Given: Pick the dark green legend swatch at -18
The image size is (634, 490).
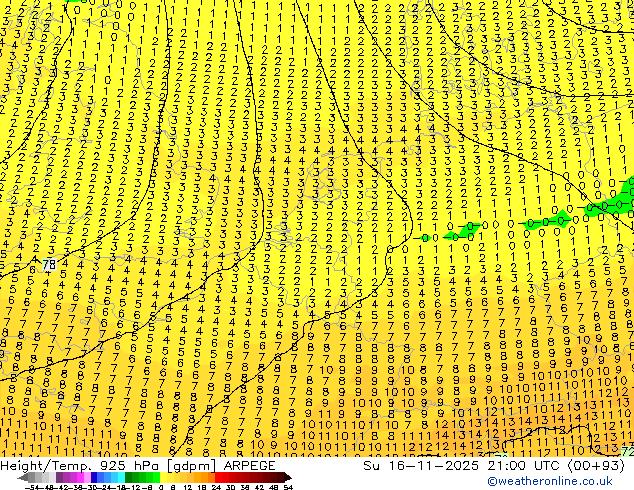Looking at the screenshot, I should click(129, 477).
